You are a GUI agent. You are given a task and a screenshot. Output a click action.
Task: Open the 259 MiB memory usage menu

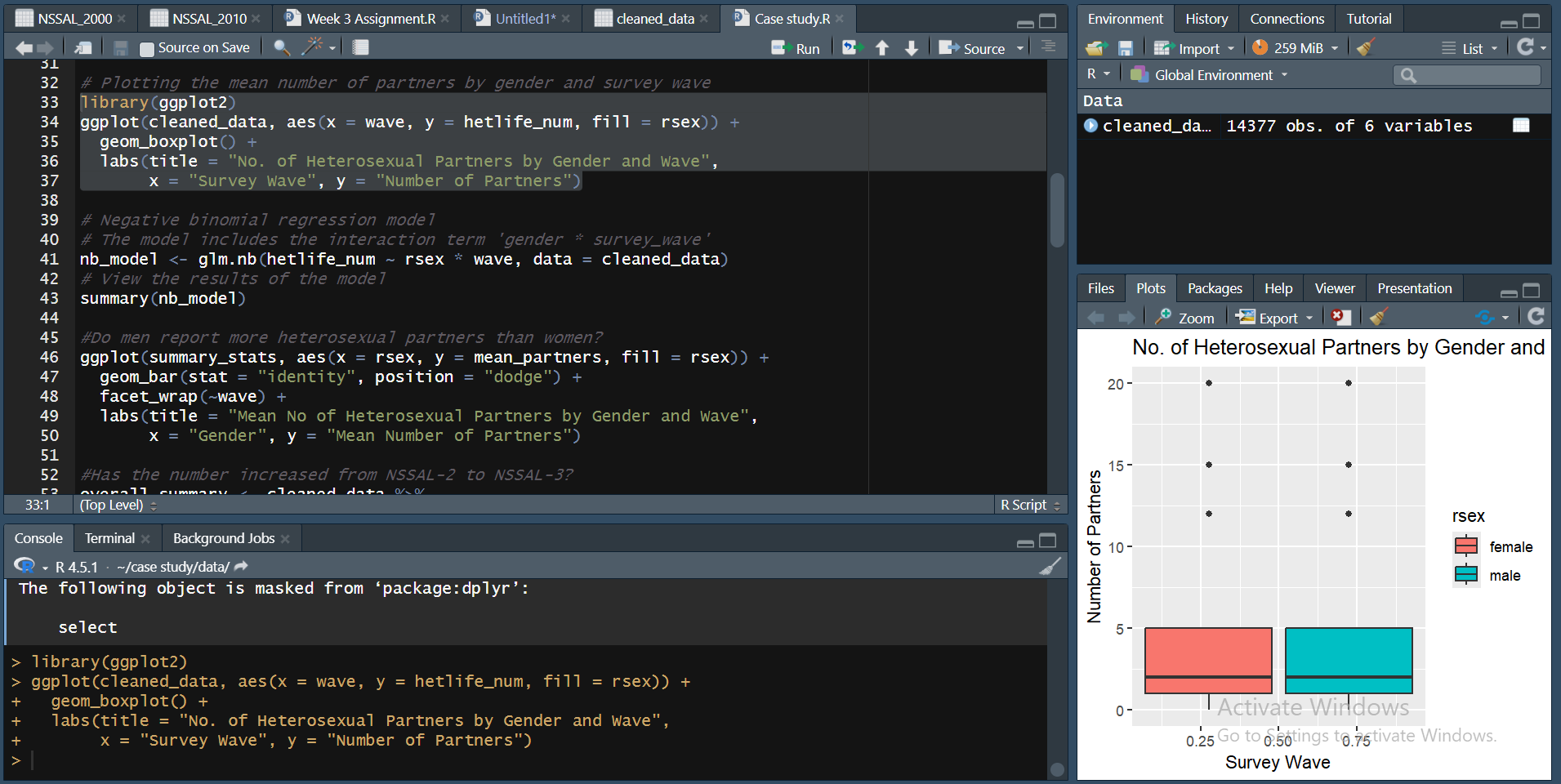click(x=1296, y=48)
